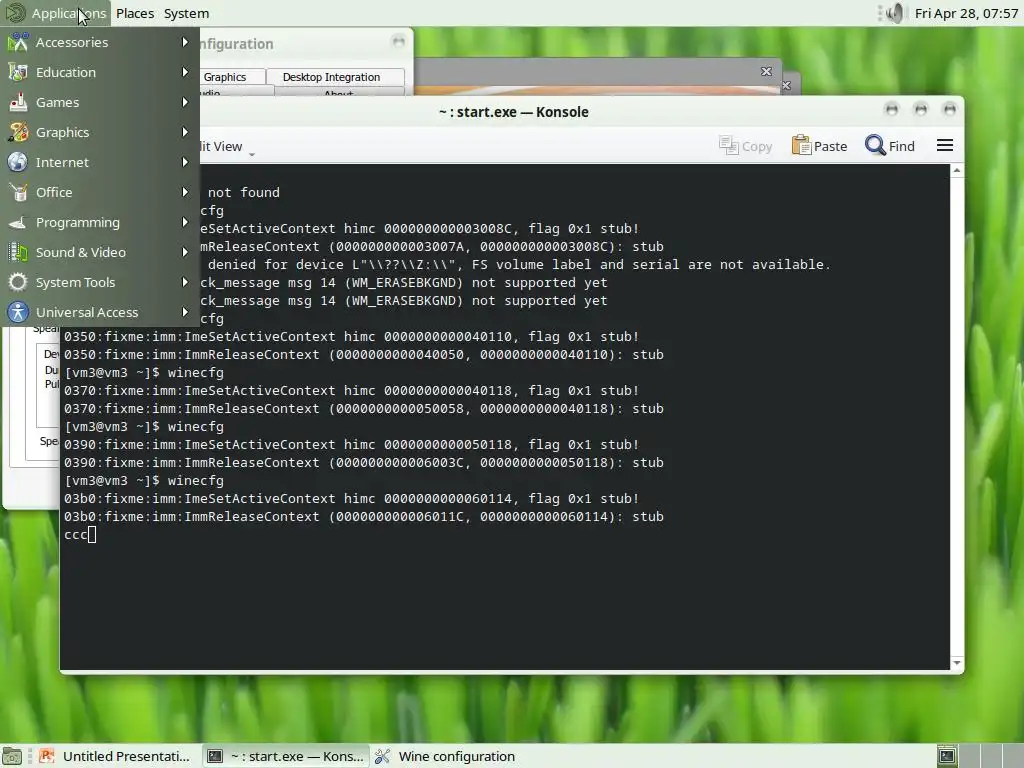
Task: Expand the Education submenu arrow
Action: point(185,72)
